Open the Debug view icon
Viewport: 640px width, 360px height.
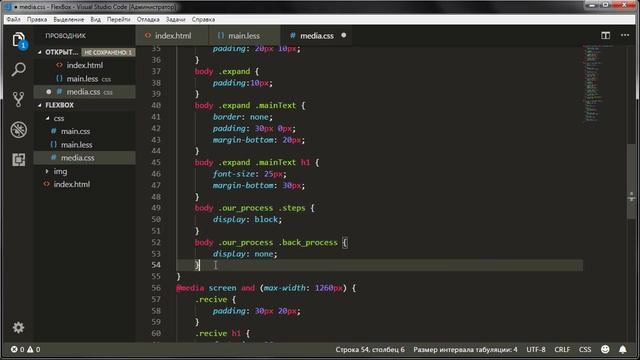pos(18,129)
